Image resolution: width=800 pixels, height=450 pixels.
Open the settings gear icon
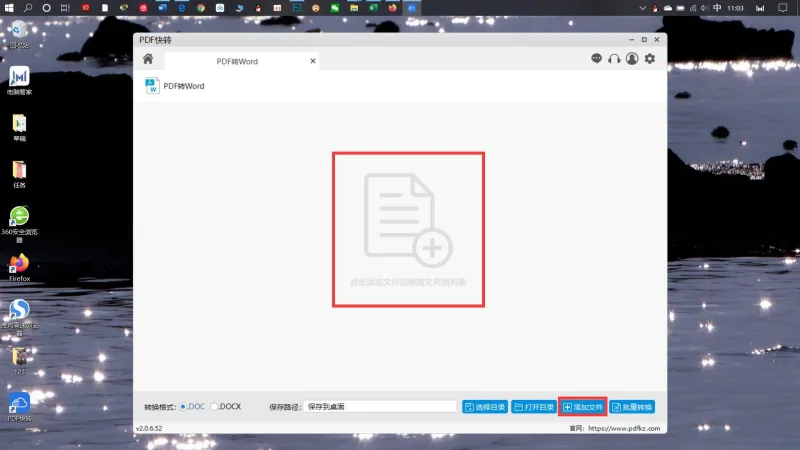coord(649,59)
